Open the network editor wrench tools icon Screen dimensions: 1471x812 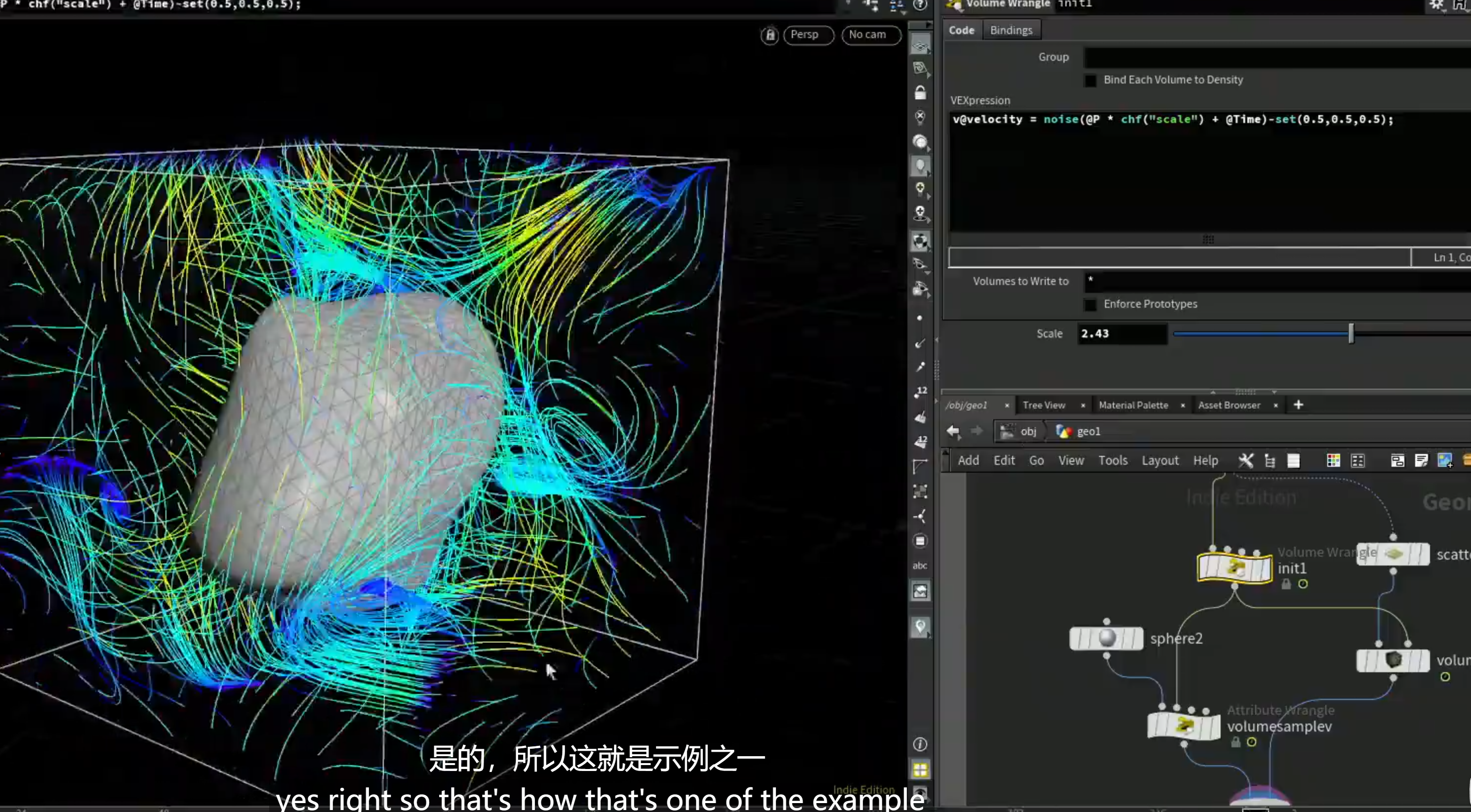point(1245,460)
